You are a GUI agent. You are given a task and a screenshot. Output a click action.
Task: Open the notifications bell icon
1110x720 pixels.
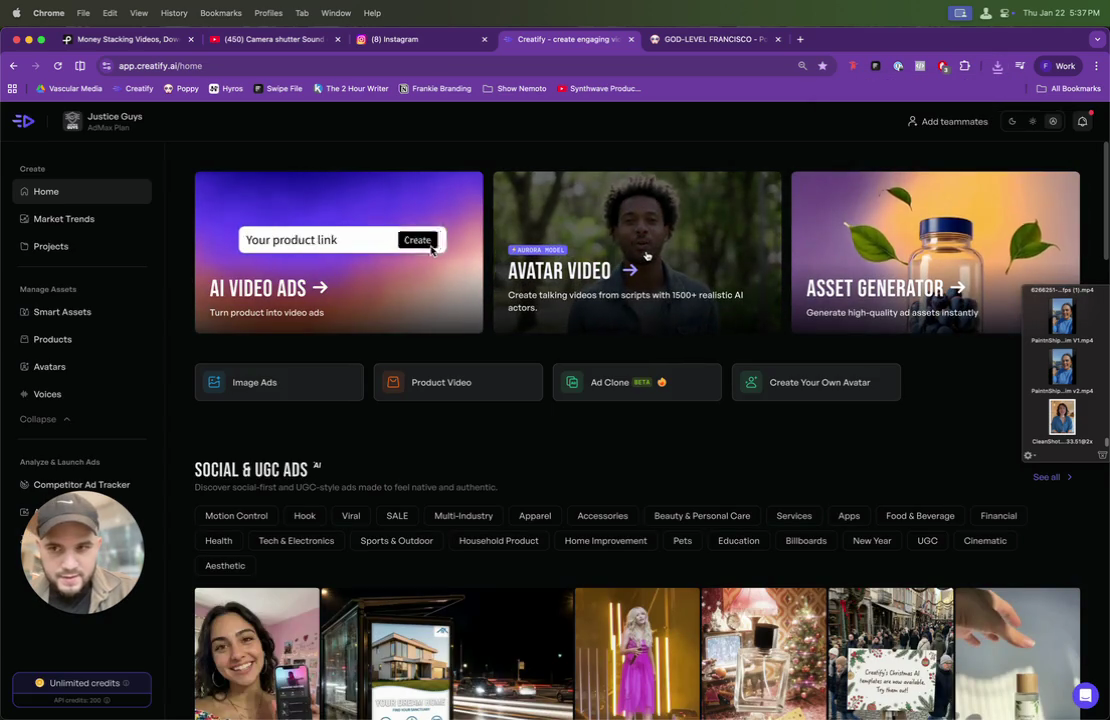pos(1082,122)
